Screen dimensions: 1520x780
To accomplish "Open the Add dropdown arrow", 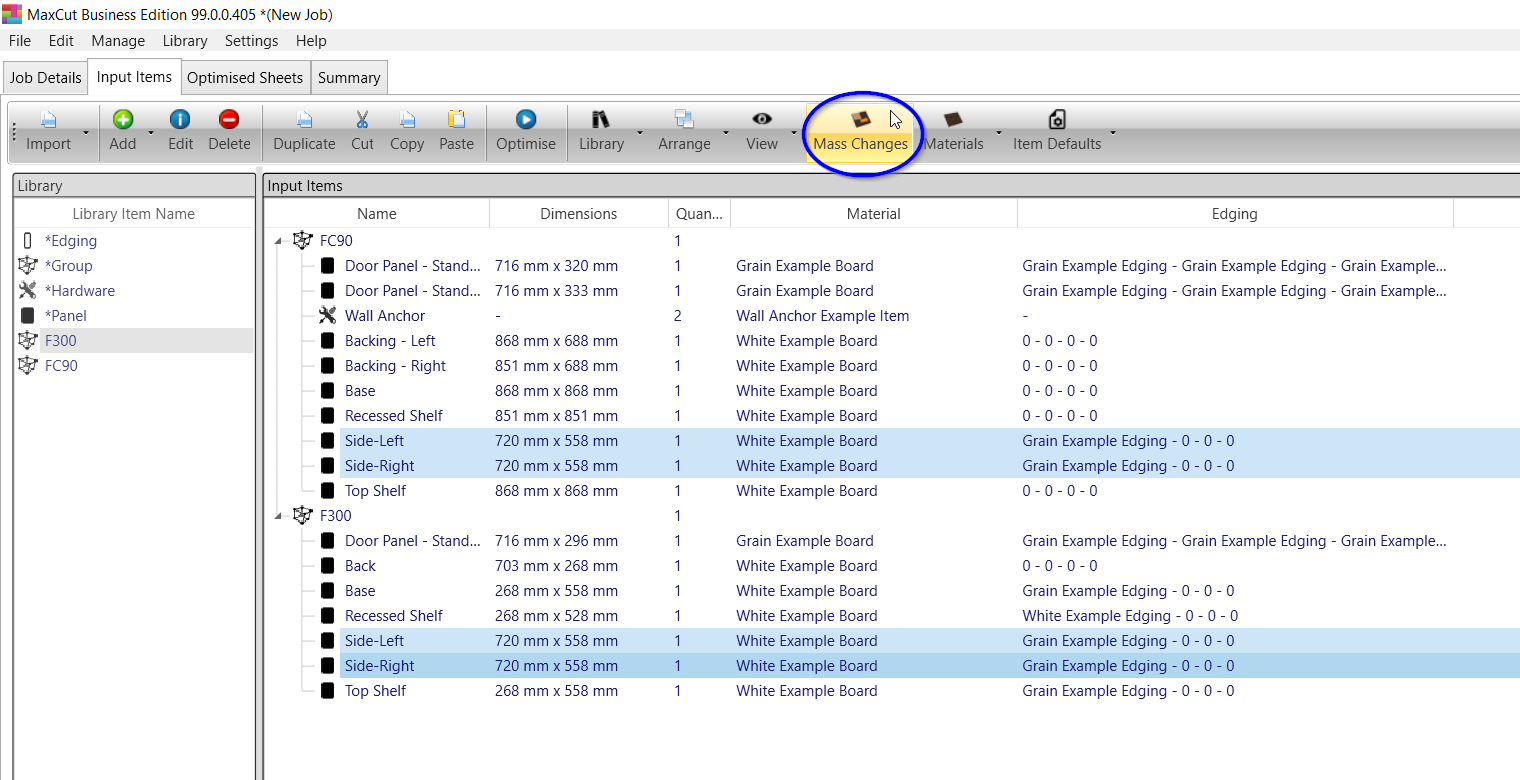I will (151, 133).
